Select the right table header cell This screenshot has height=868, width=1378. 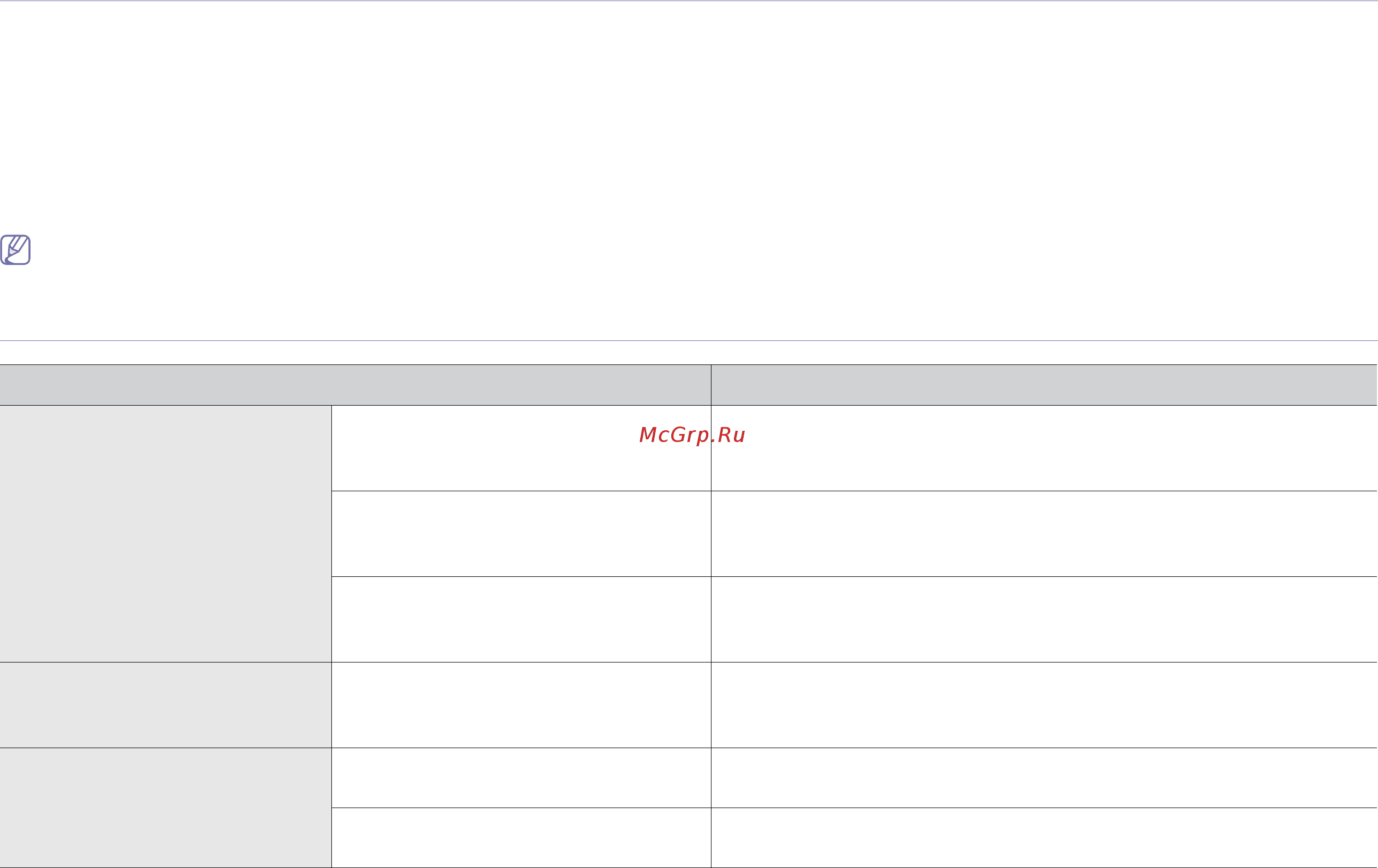(1044, 385)
